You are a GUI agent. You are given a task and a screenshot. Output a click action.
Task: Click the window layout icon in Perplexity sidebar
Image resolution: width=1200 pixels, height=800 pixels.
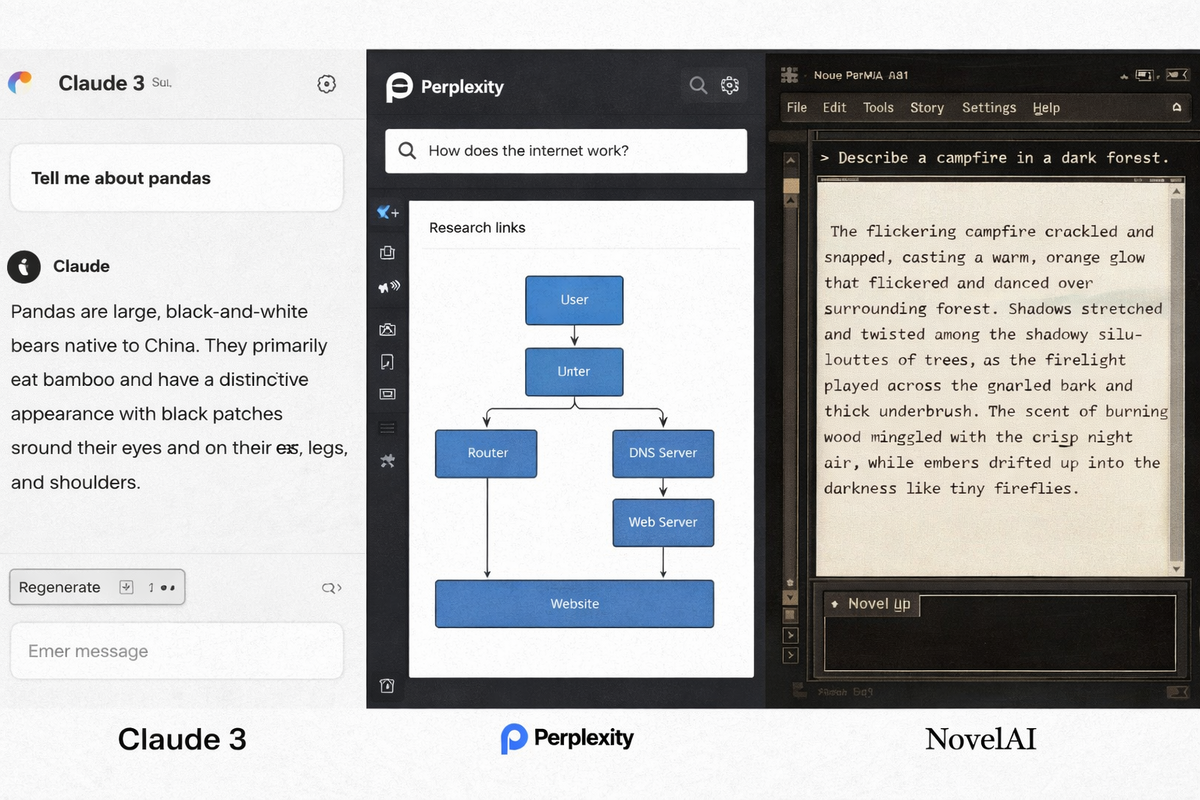click(388, 394)
